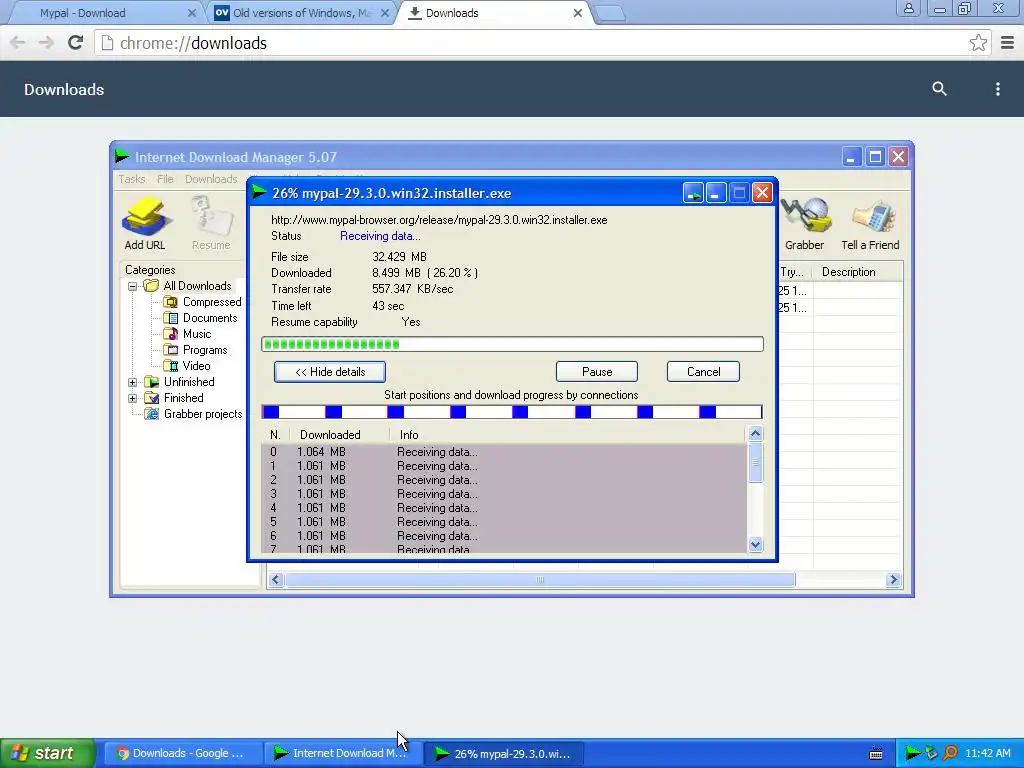Expand the Unfinished tree node
Screen dimensions: 1024x768
133,382
